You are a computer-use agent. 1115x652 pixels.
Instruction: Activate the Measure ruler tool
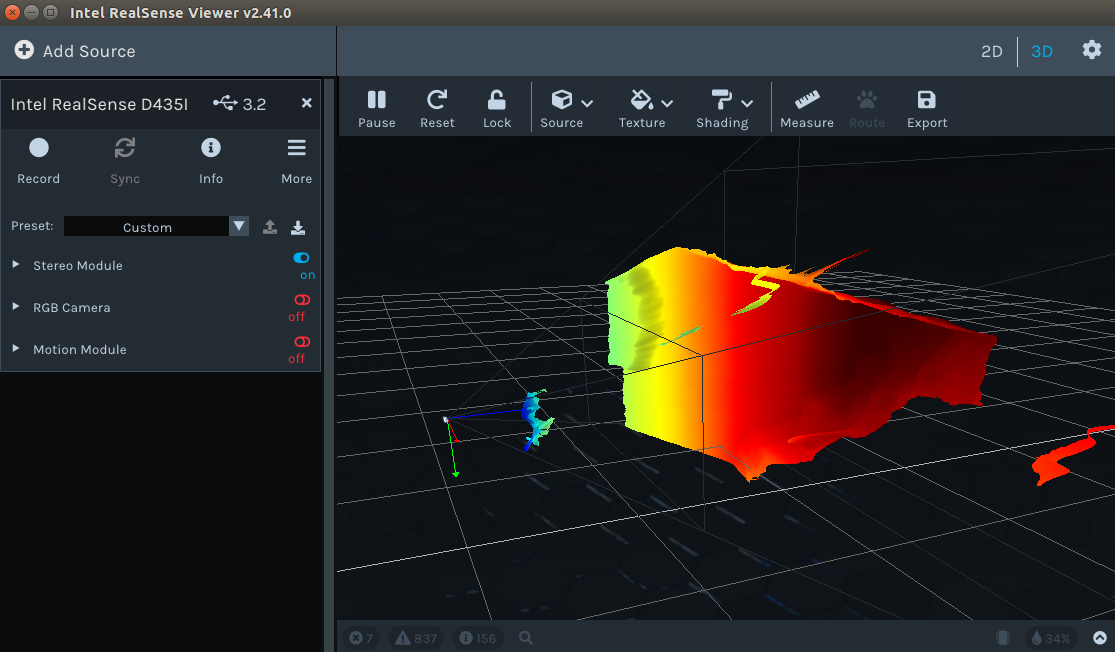[x=806, y=109]
